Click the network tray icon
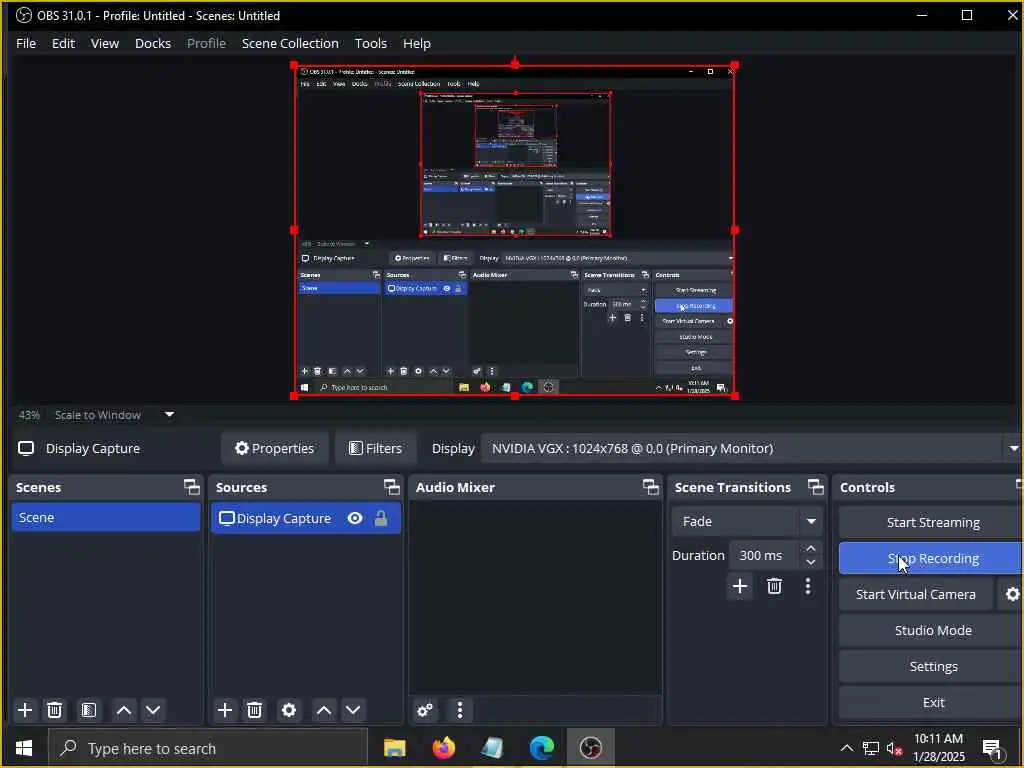 point(870,748)
